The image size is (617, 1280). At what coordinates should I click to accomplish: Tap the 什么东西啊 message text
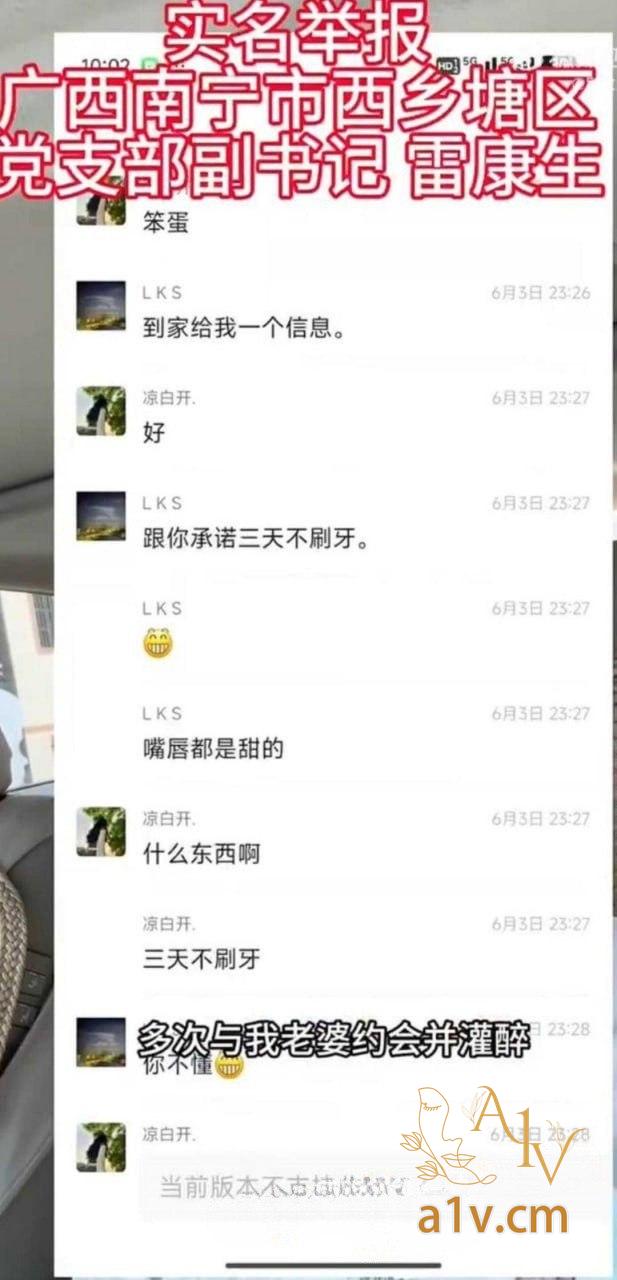pyautogui.click(x=201, y=855)
